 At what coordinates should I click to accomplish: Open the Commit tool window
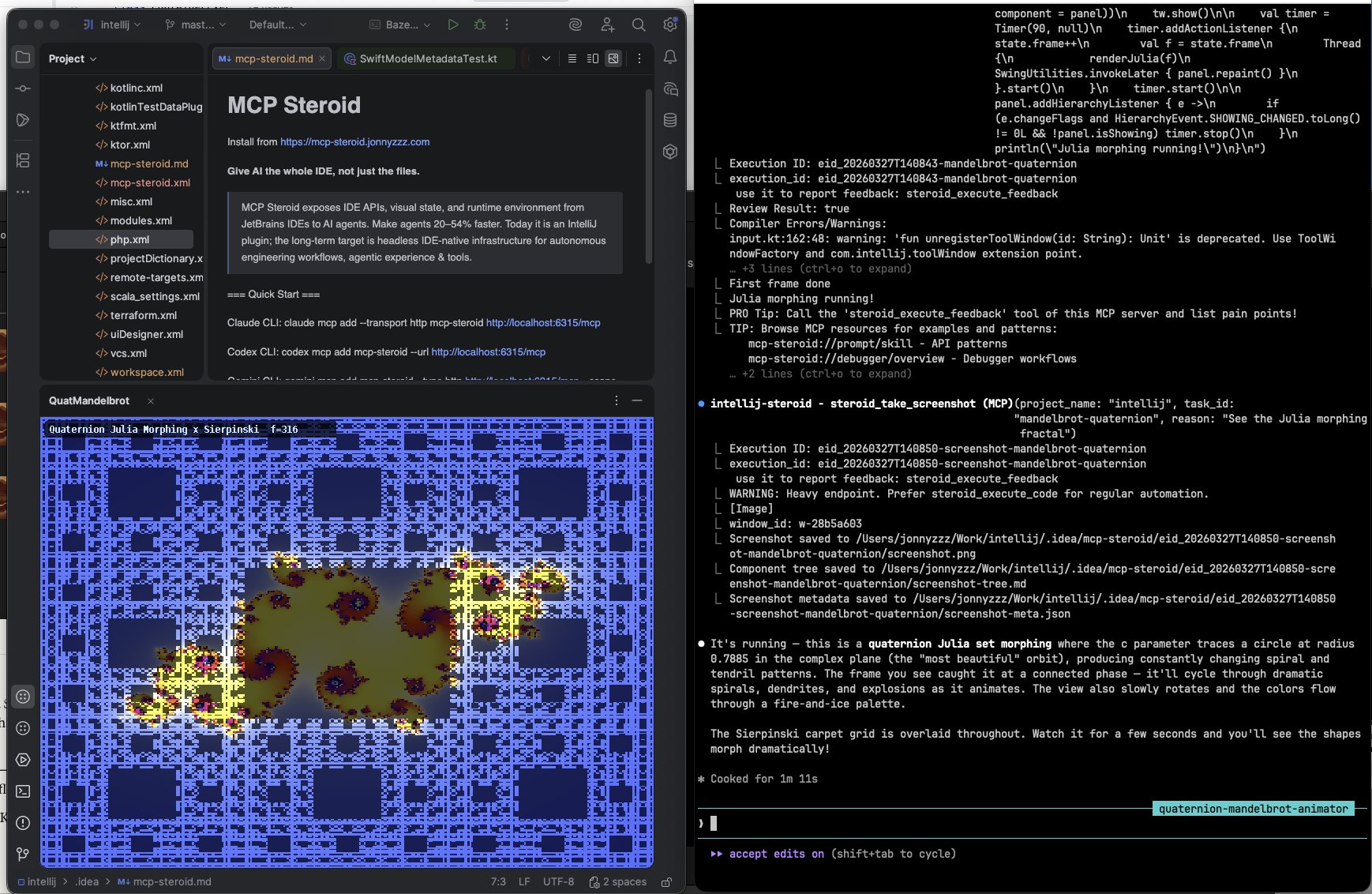pyautogui.click(x=23, y=88)
